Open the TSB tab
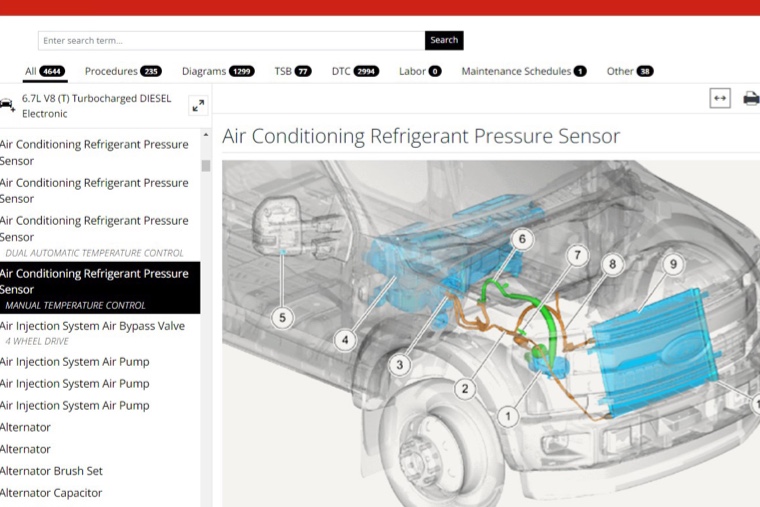This screenshot has height=507, width=760. pos(293,71)
